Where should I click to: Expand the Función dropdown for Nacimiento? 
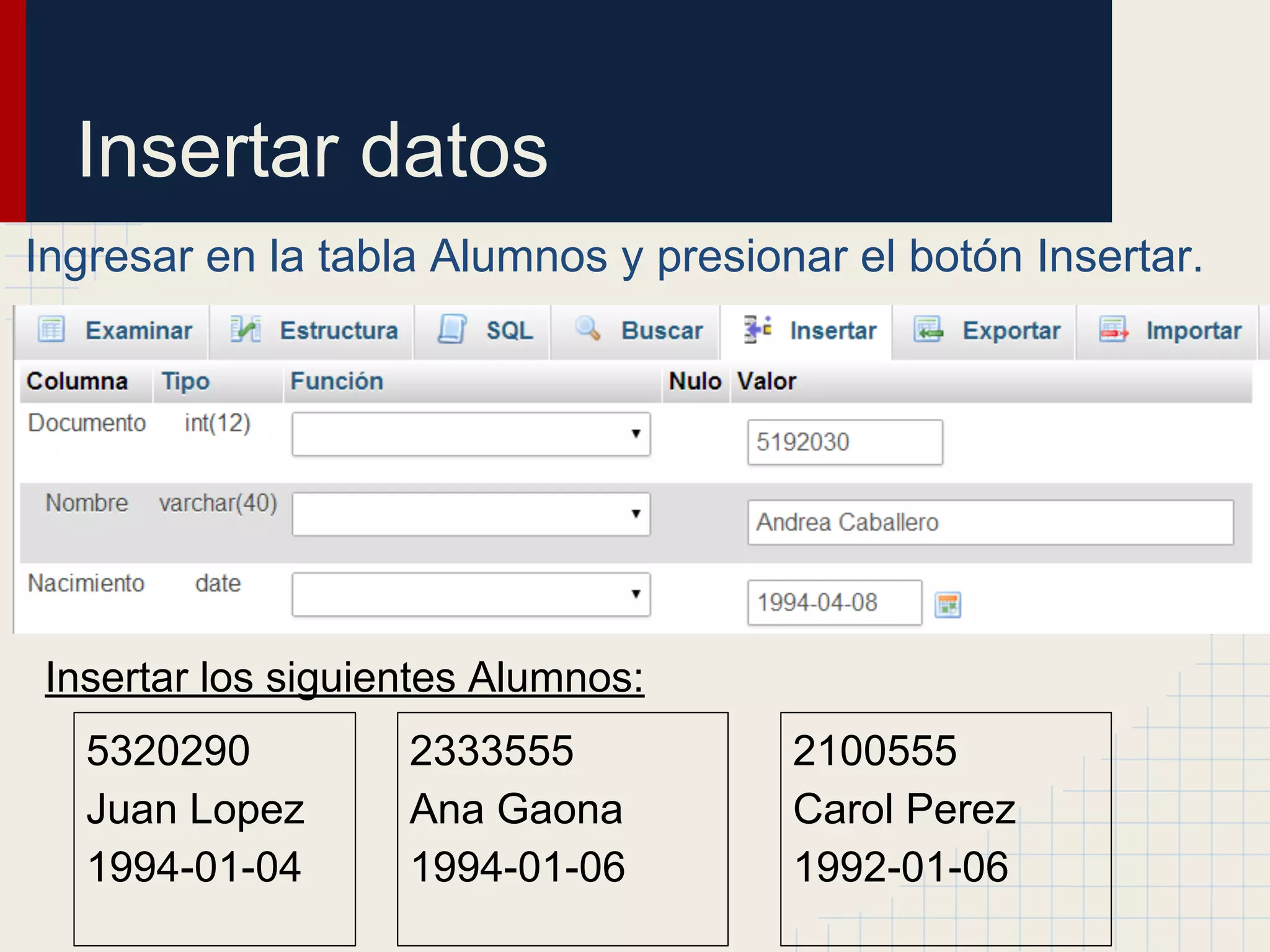pyautogui.click(x=471, y=594)
